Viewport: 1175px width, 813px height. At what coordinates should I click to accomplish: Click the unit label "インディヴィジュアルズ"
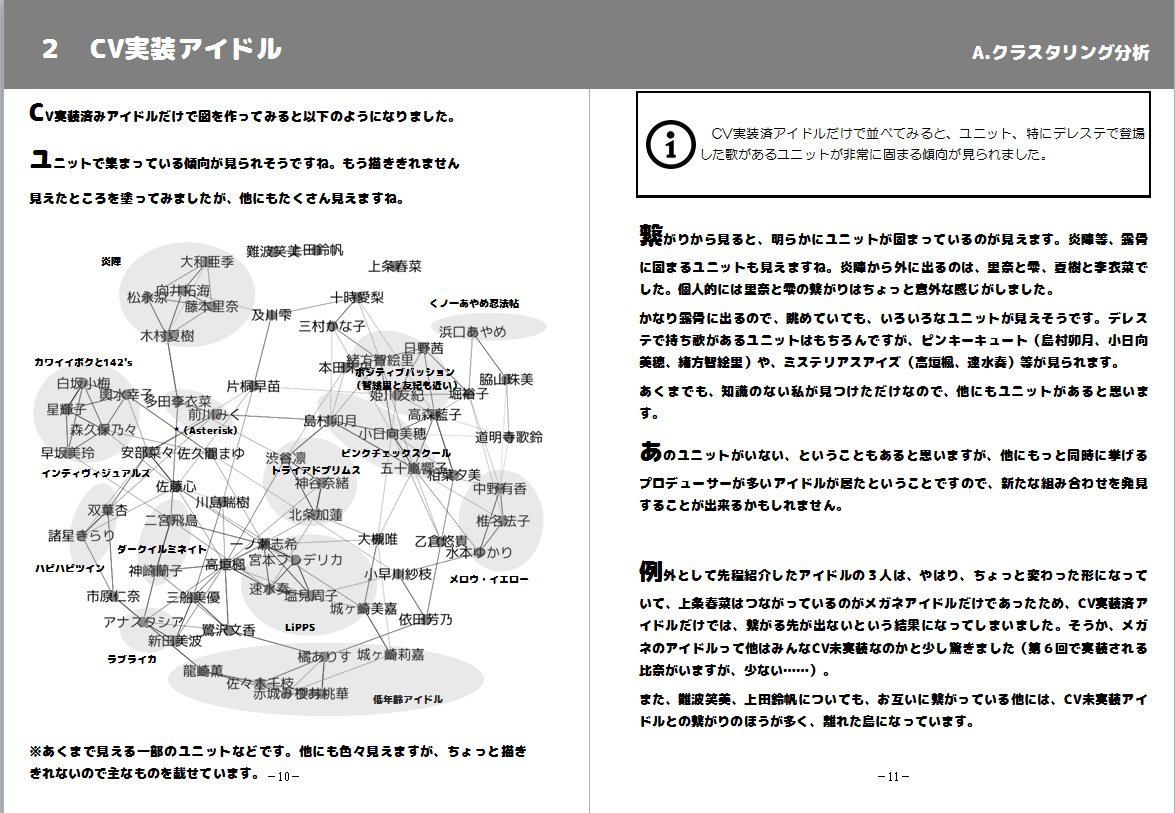coord(95,474)
